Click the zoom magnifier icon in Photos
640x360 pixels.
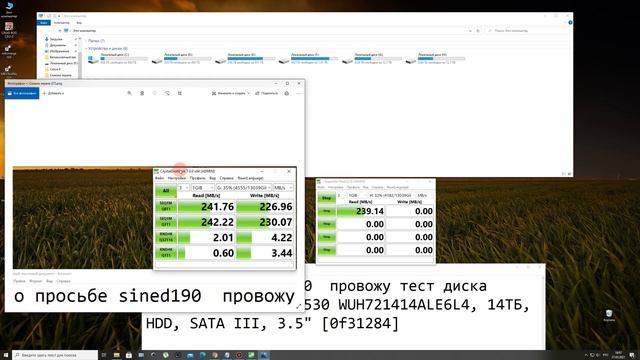129,93
